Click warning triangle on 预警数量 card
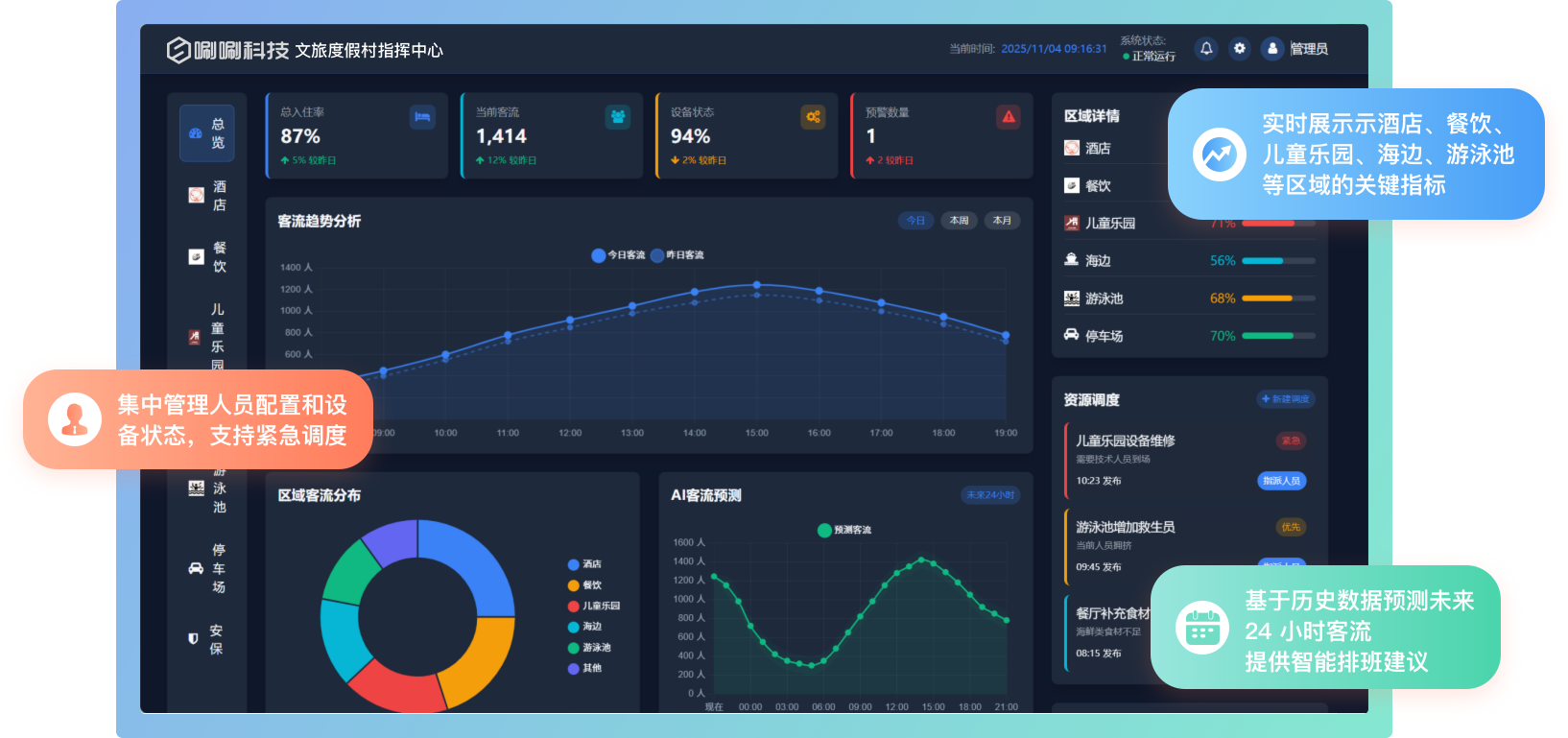Viewport: 1568px width, 738px height. point(1009,117)
